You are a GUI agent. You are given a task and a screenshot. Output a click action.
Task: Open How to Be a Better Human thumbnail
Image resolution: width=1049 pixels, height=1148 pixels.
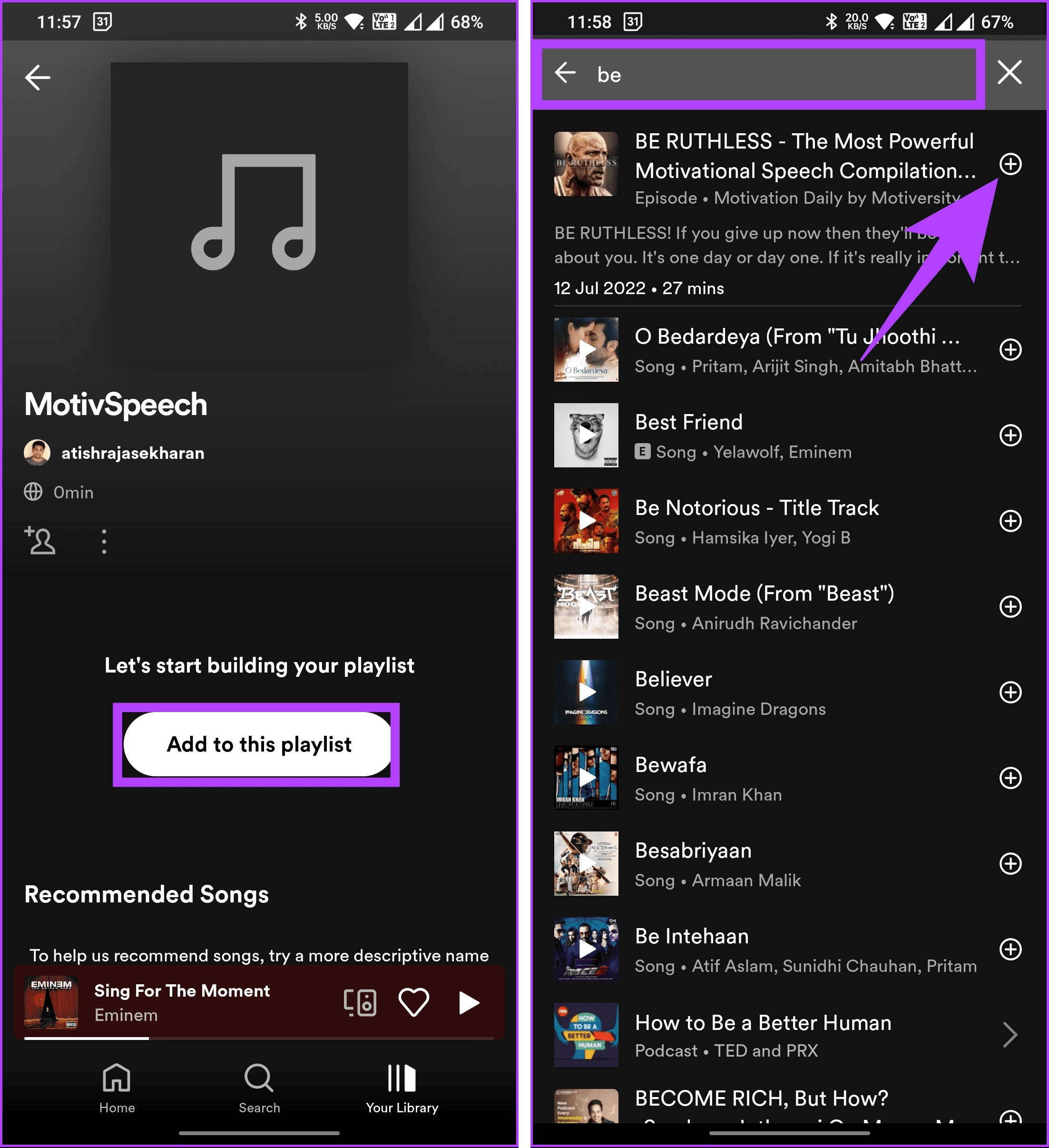[586, 1035]
